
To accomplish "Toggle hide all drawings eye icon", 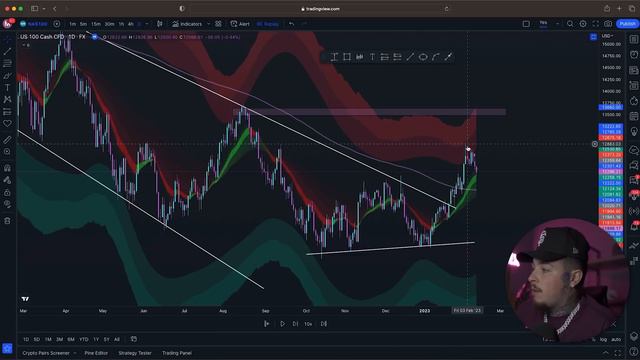I will (x=7, y=204).
